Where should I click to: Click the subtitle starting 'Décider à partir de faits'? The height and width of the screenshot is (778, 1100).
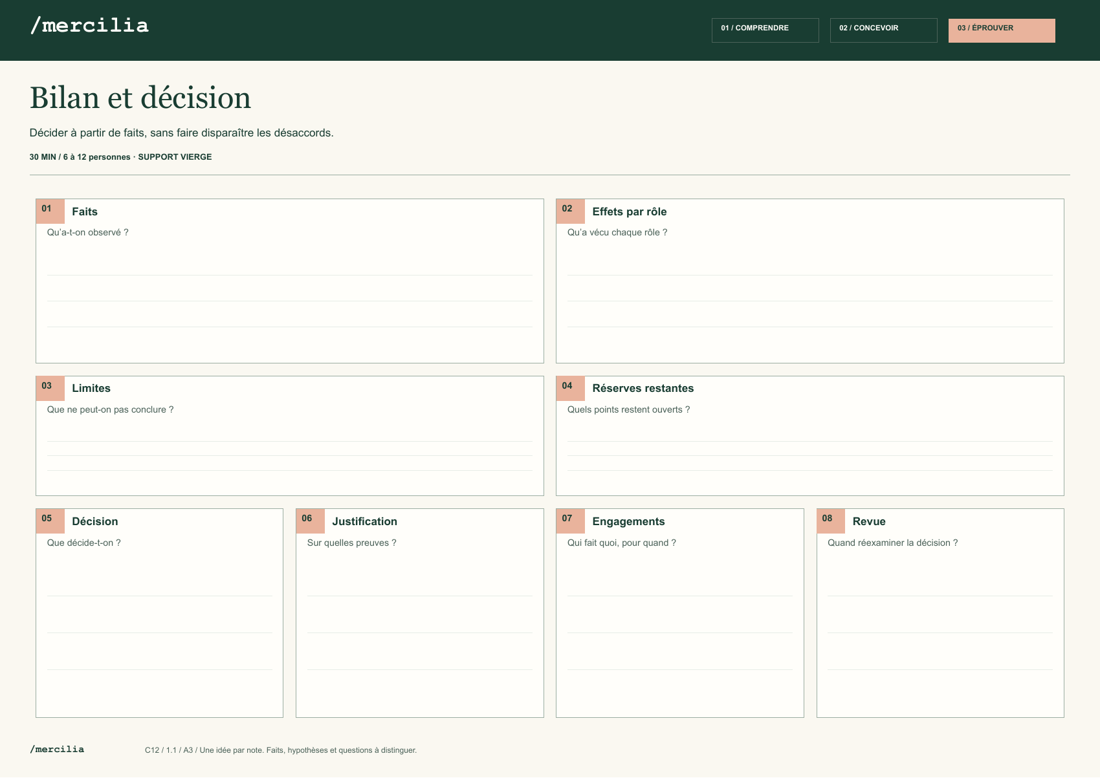(x=182, y=133)
